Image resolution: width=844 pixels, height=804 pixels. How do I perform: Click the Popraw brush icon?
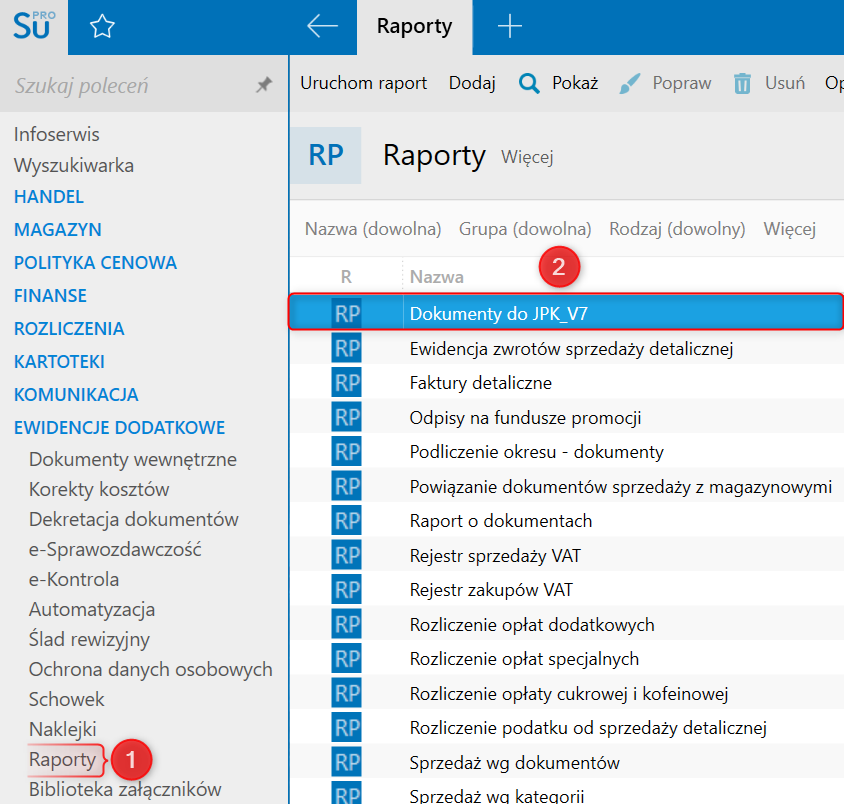pyautogui.click(x=629, y=83)
